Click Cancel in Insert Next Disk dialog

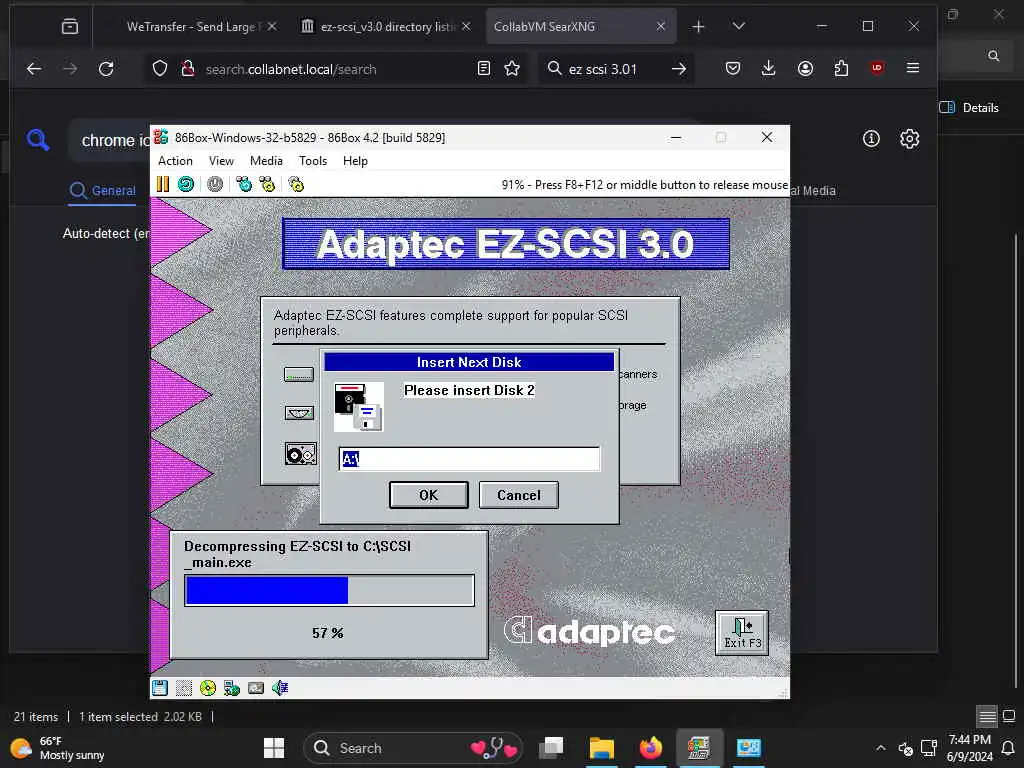point(519,495)
